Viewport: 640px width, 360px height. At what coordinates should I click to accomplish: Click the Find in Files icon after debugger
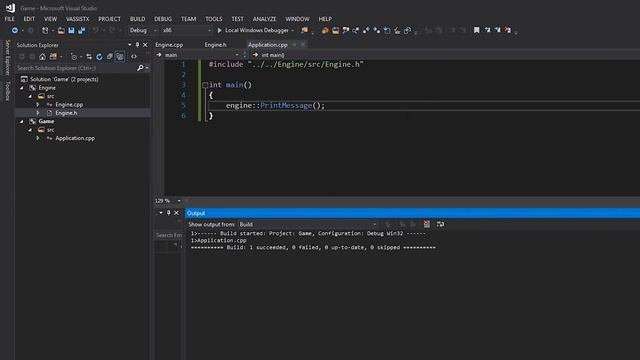pyautogui.click(x=304, y=30)
